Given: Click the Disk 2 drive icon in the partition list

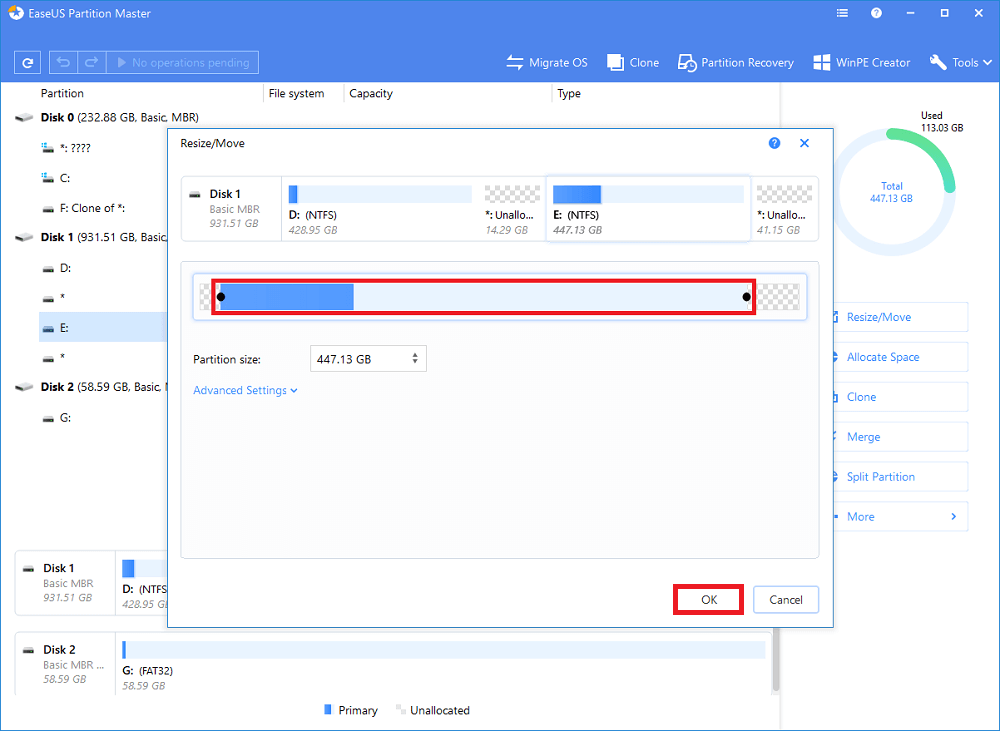Looking at the screenshot, I should pyautogui.click(x=24, y=387).
